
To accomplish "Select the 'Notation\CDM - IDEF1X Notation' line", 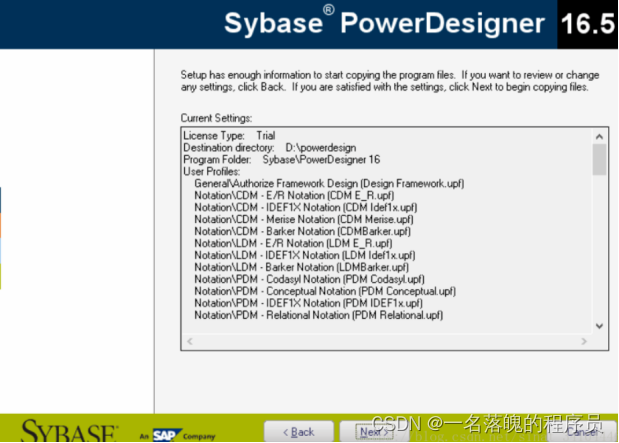I will pos(306,207).
